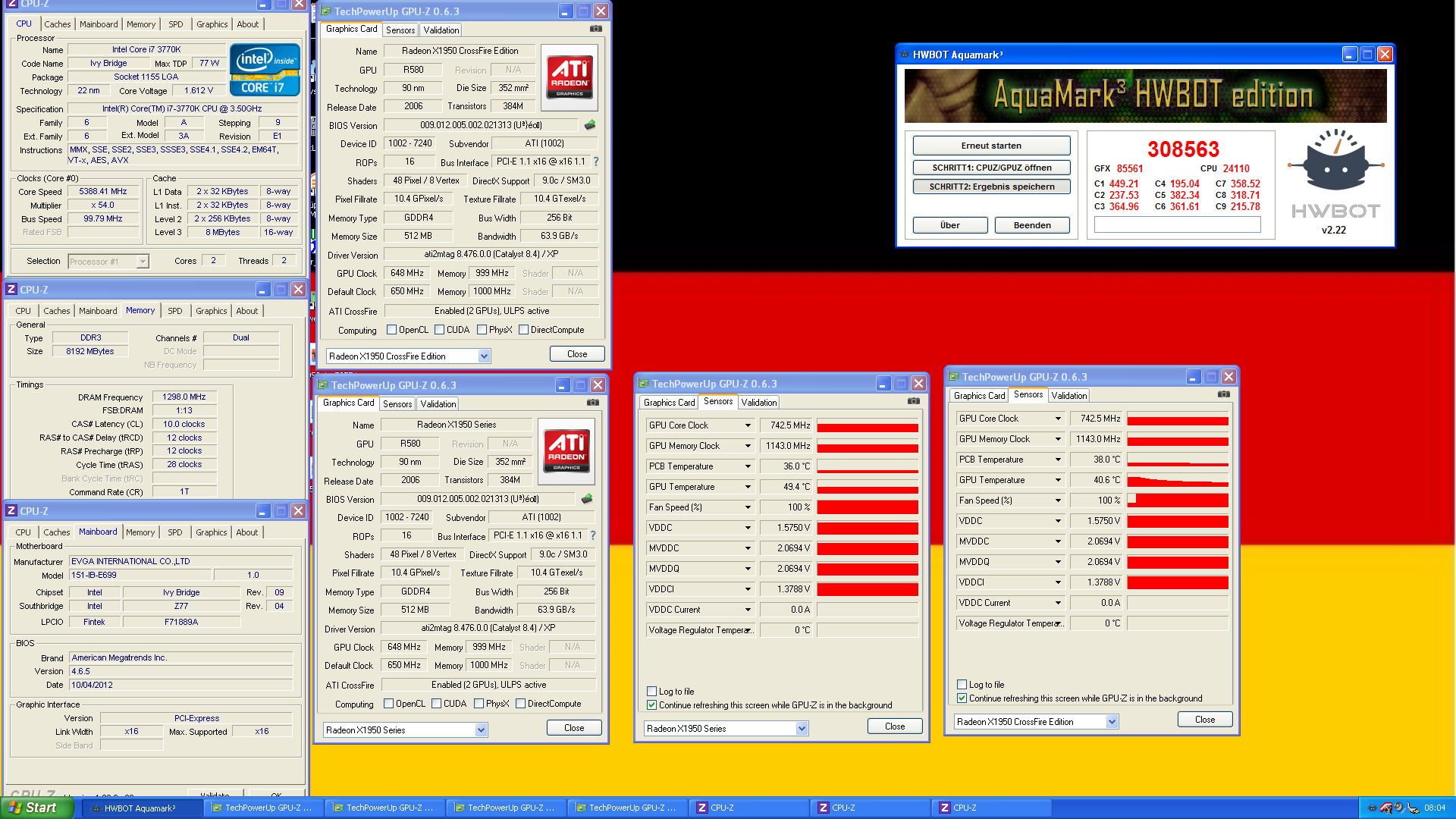Image resolution: width=1456 pixels, height=819 pixels.
Task: Open Graphics tab in CPU-Z Mainboard window
Action: click(212, 532)
